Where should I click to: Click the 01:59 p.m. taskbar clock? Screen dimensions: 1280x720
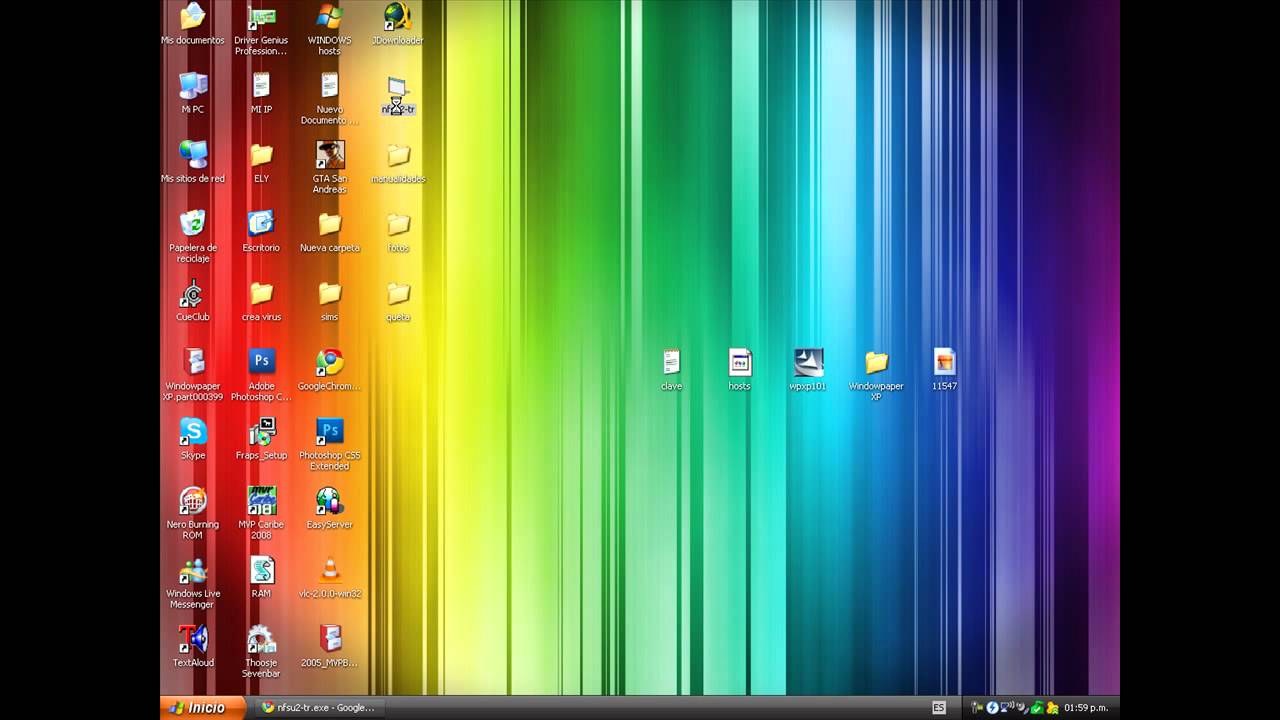click(x=1086, y=708)
